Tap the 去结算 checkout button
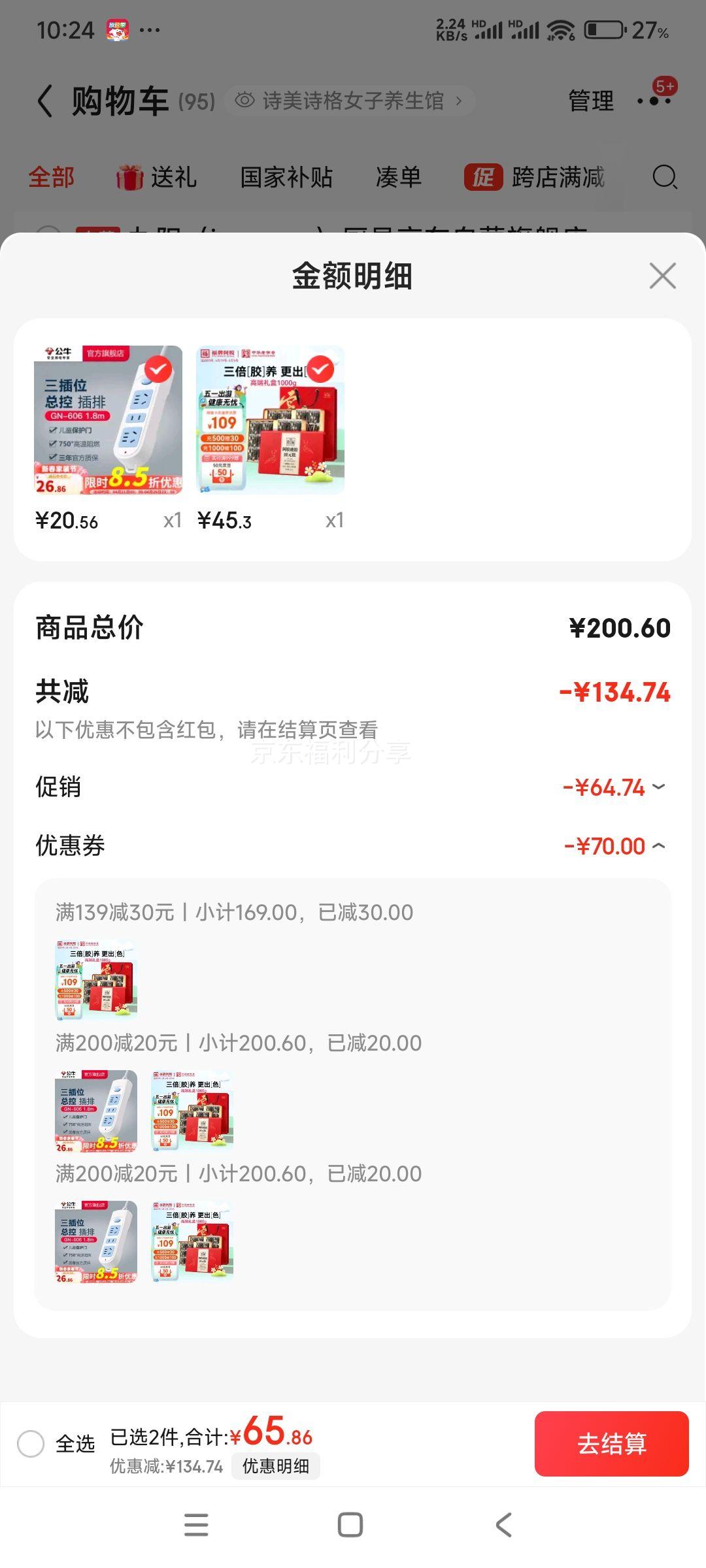 pyautogui.click(x=612, y=1444)
